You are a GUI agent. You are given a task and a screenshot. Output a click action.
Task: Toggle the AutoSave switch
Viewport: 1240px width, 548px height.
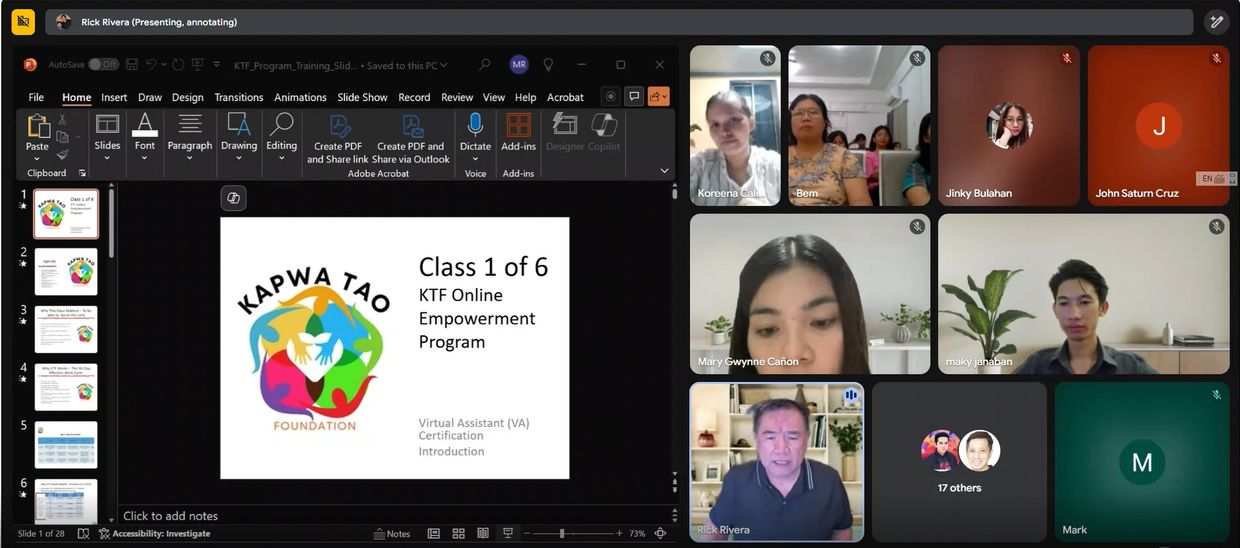(x=103, y=65)
